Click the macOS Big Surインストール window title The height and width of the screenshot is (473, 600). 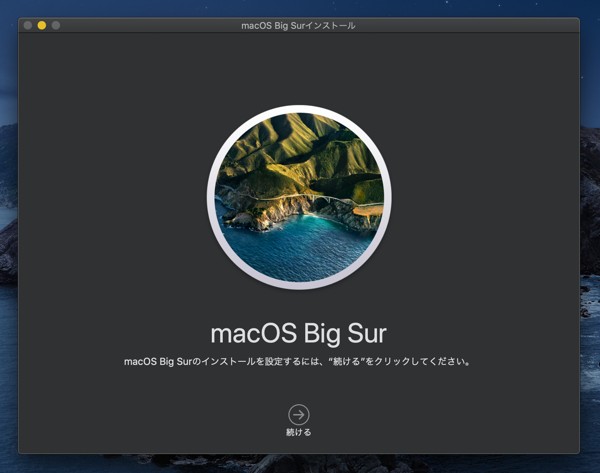pyautogui.click(x=298, y=26)
